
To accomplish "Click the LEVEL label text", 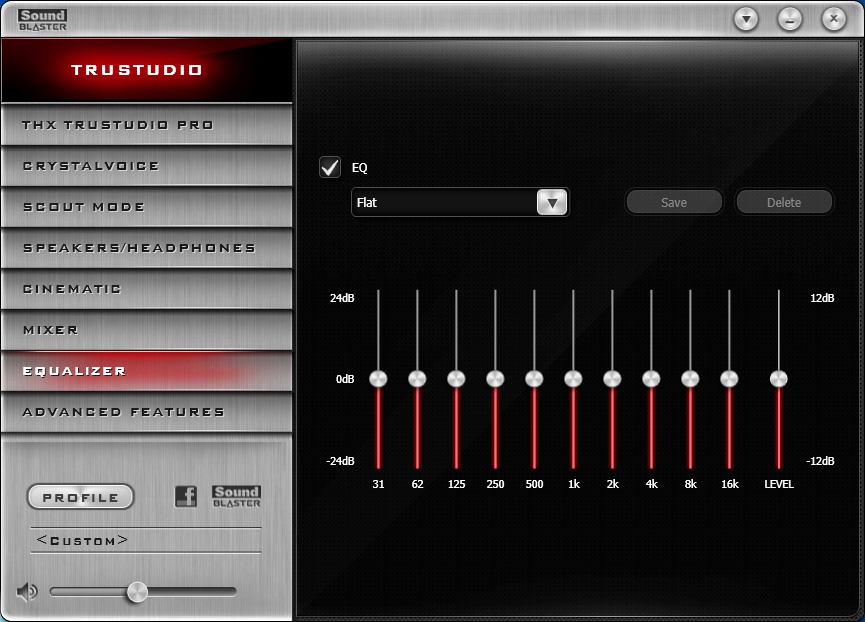I will click(779, 484).
